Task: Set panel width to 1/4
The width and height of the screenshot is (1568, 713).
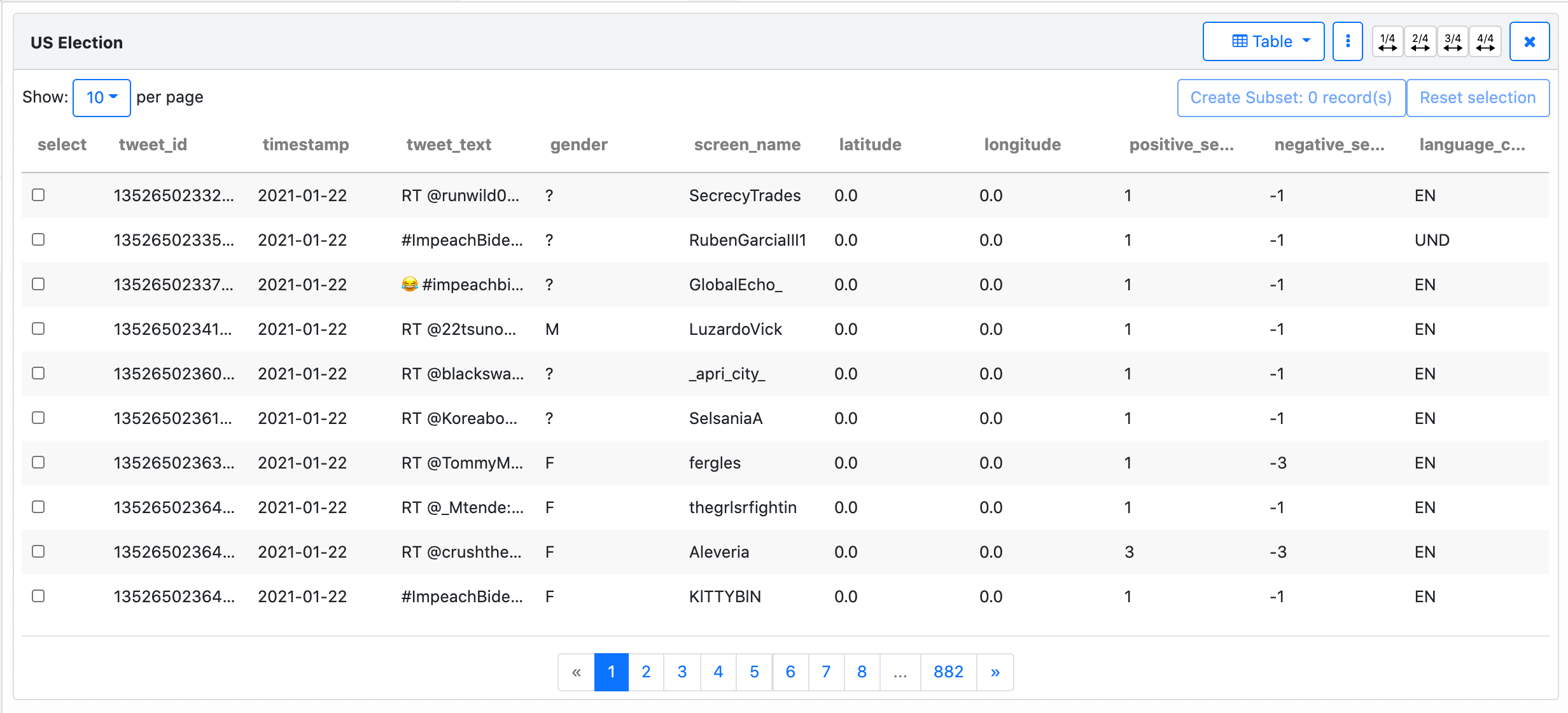Action: 1387,41
